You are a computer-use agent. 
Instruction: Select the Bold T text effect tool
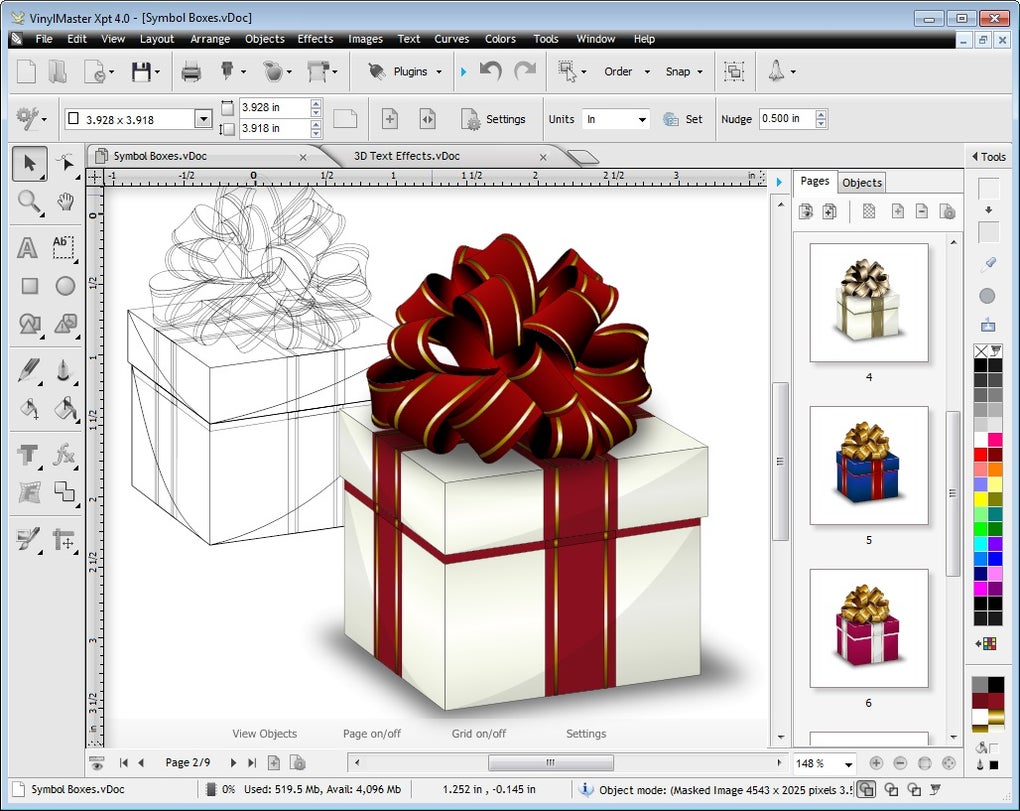coord(28,454)
